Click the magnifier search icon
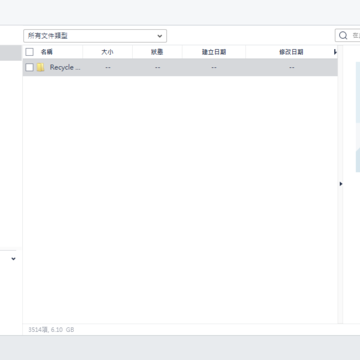The image size is (360, 360). [x=343, y=35]
